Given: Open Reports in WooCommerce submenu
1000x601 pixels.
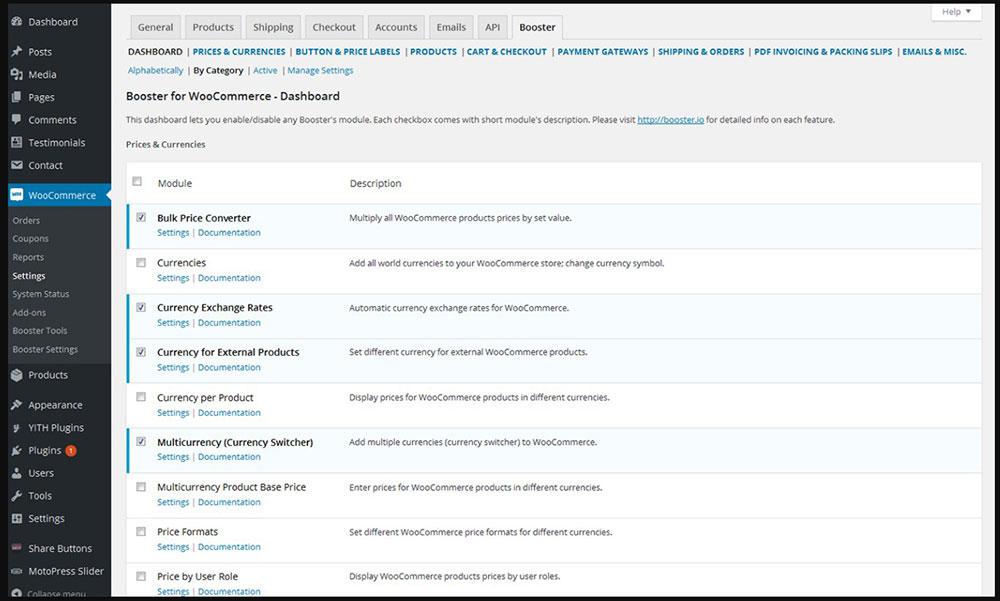Looking at the screenshot, I should pyautogui.click(x=28, y=257).
